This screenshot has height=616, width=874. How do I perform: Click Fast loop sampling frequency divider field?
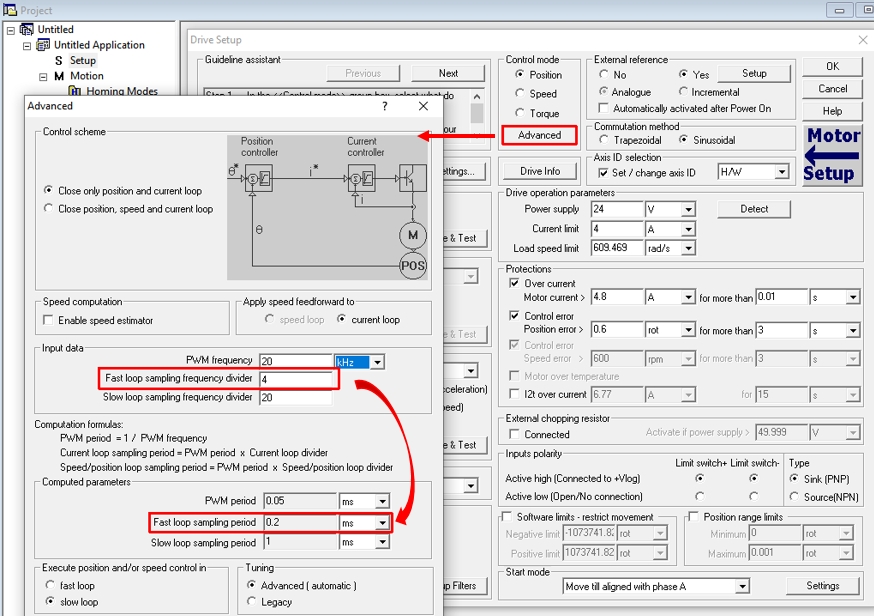tap(297, 379)
